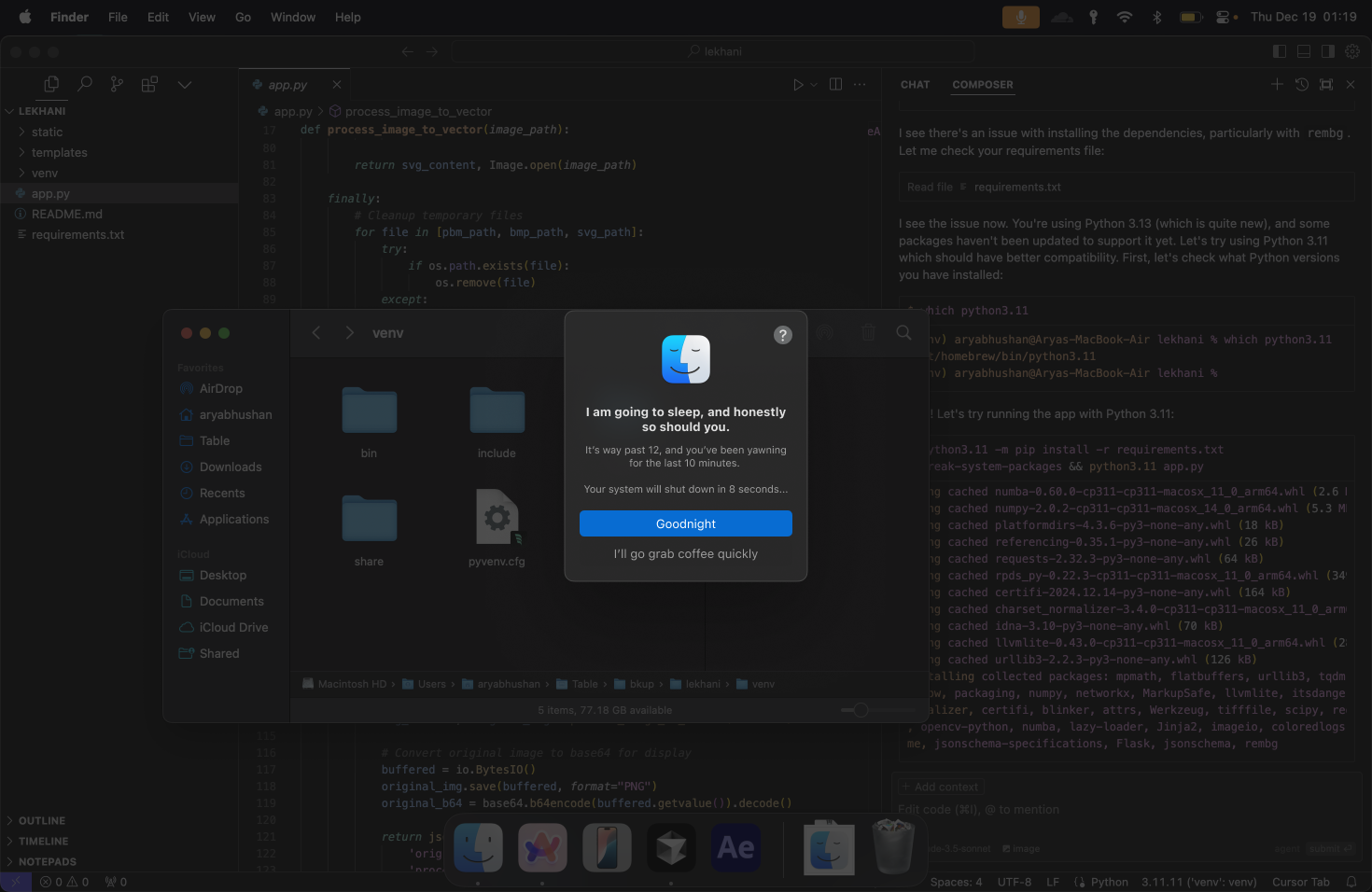Screen dimensions: 1372x892
Task: Select the pyvenv.cfg file
Action: (x=497, y=517)
